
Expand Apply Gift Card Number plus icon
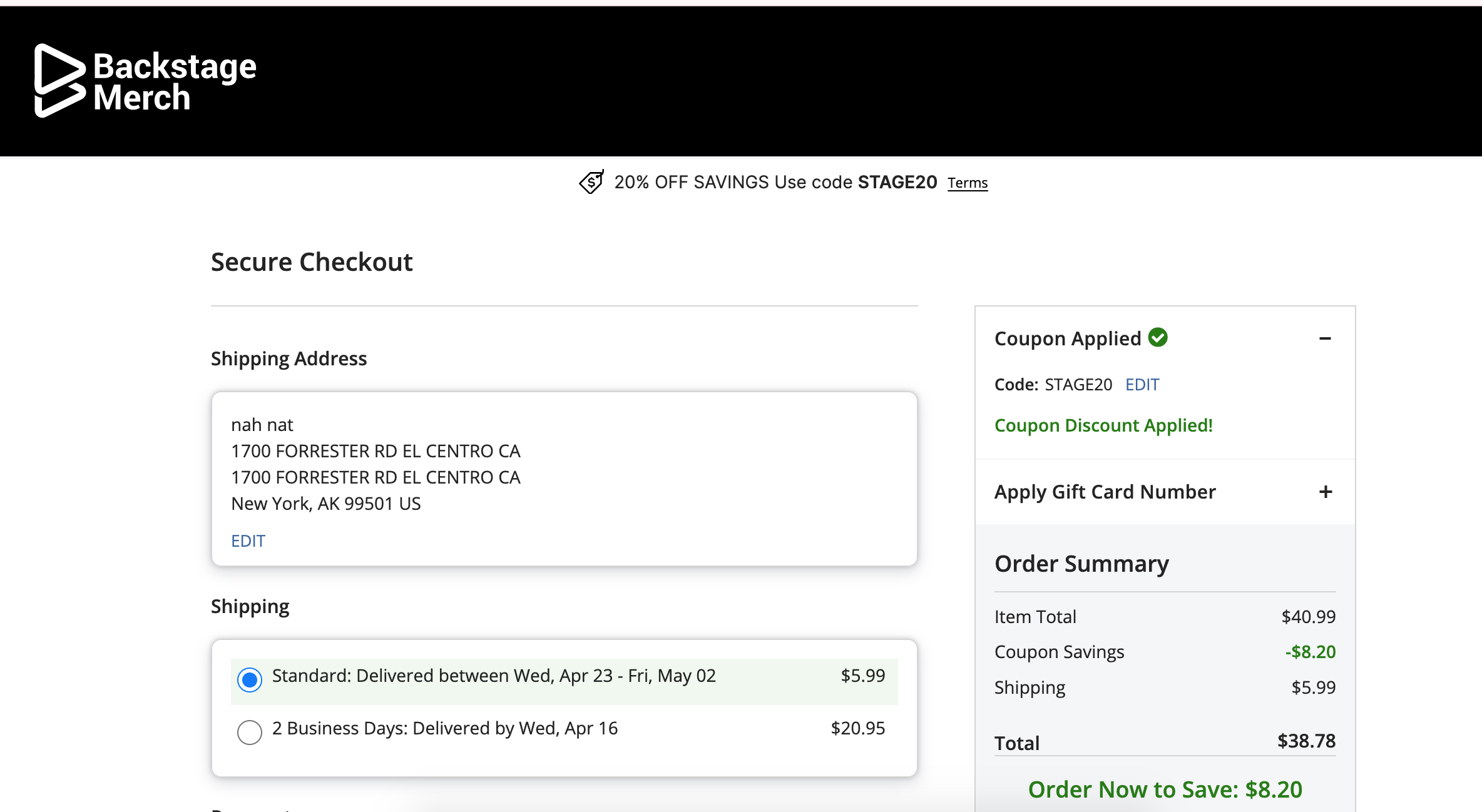[x=1325, y=492]
